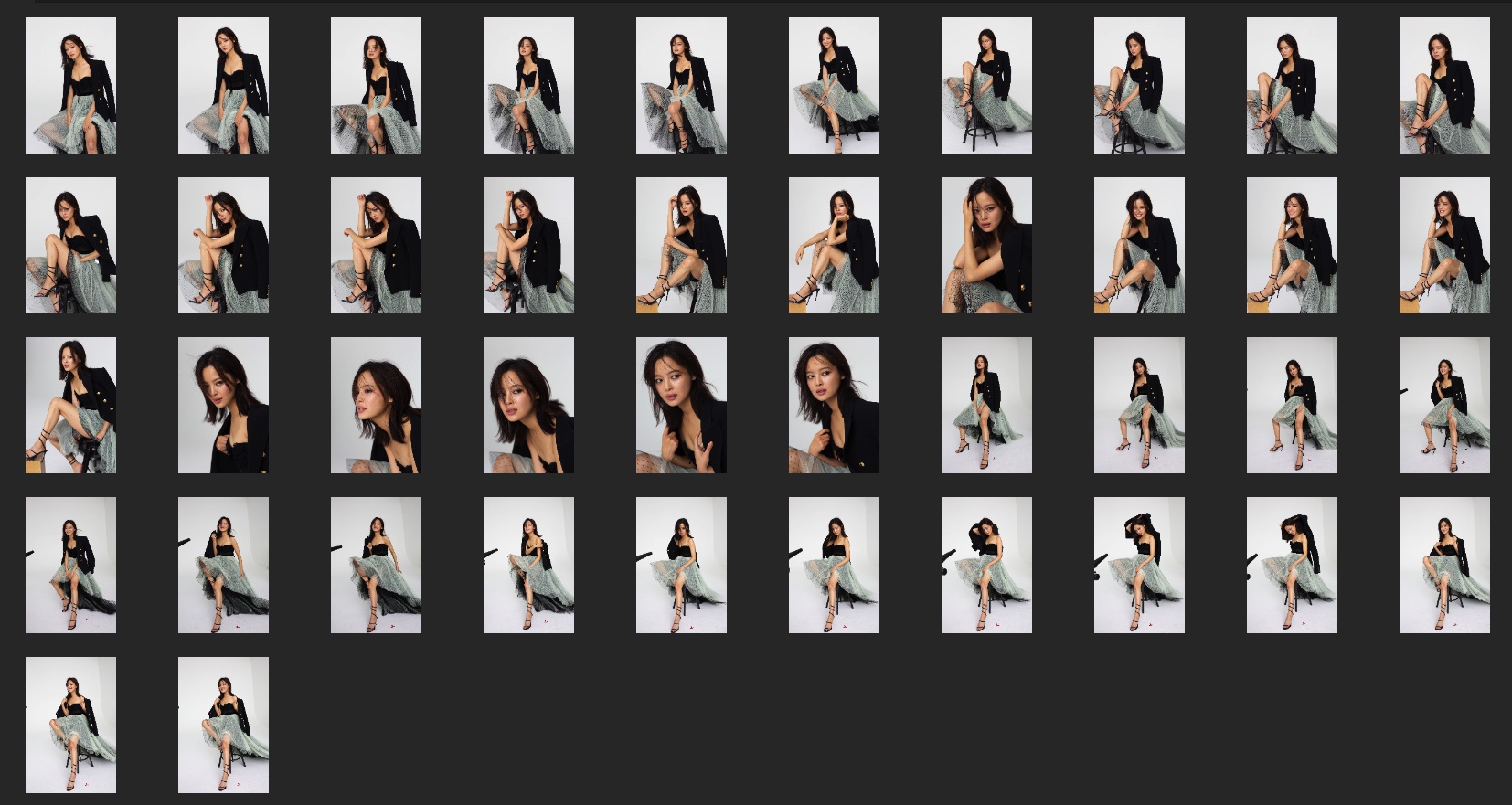The image size is (1512, 805).
Task: Pick the fourth thumbnail in the second row
Action: coord(528,245)
